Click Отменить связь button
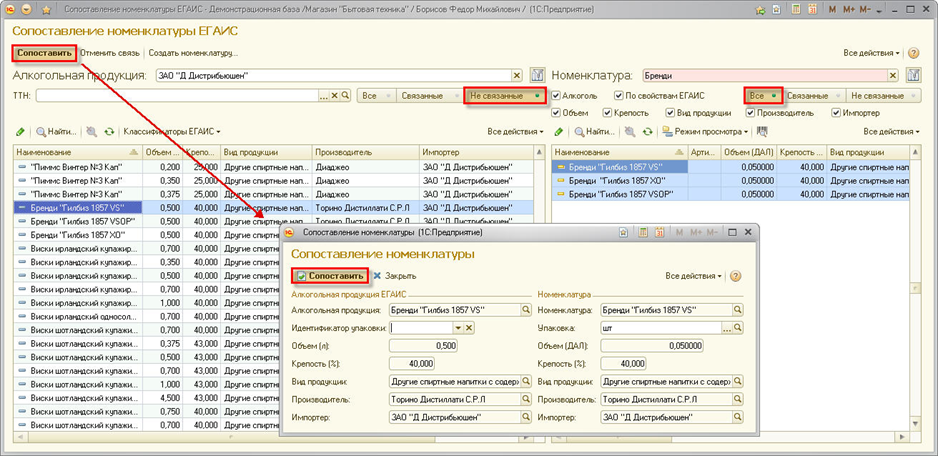Viewport: 938px width, 456px height. coord(109,53)
